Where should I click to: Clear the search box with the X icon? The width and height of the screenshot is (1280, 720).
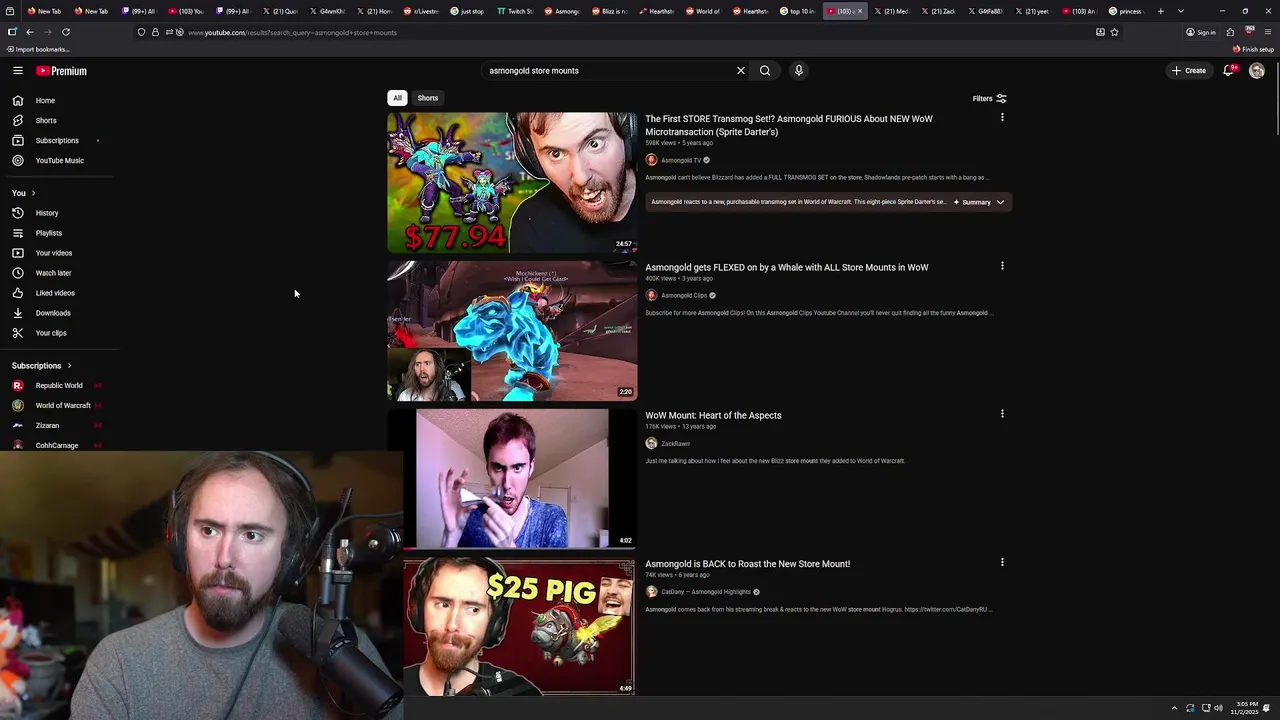pyautogui.click(x=741, y=71)
